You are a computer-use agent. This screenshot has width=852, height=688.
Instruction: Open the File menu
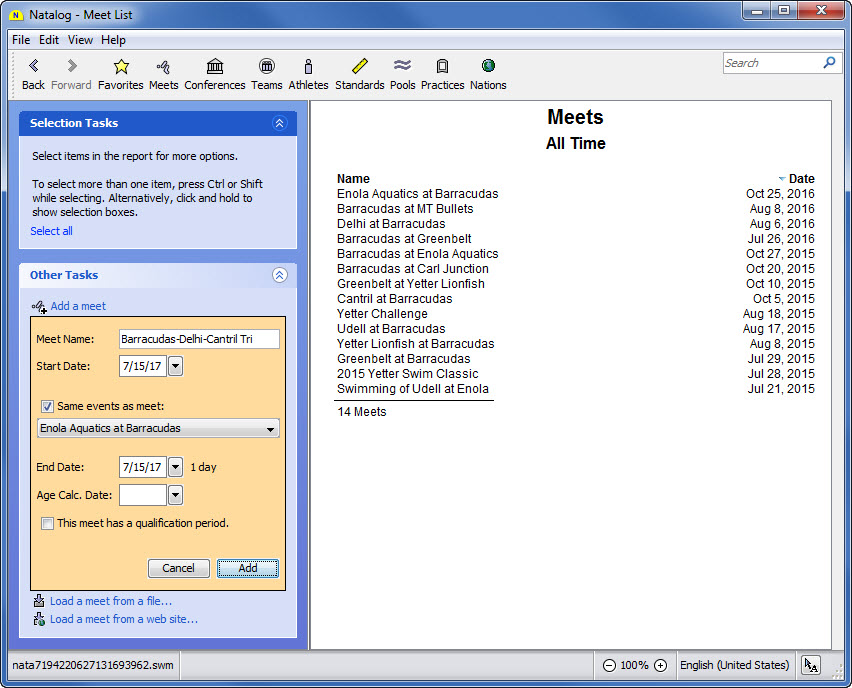coord(21,40)
